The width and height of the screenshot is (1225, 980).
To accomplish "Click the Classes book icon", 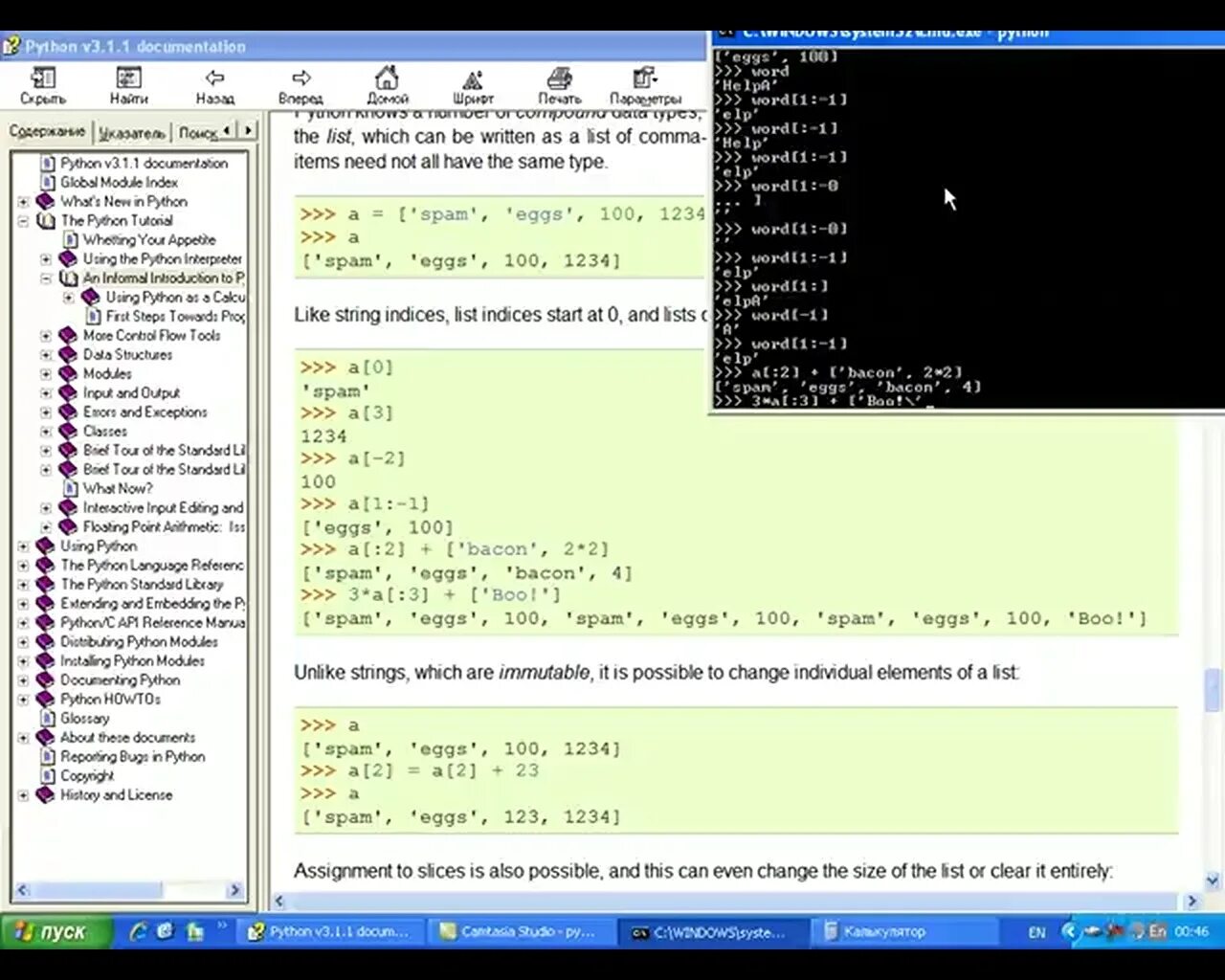I will pyautogui.click(x=68, y=431).
